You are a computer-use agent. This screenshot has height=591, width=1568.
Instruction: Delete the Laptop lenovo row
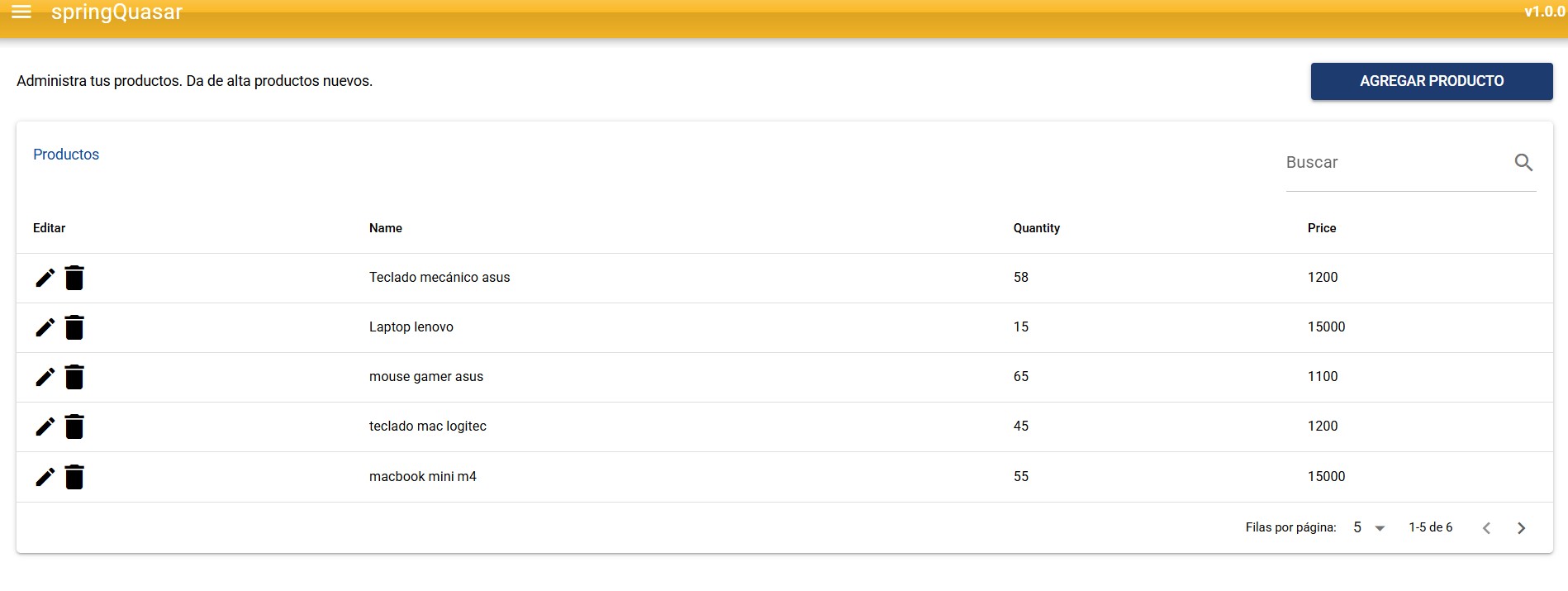coord(74,327)
